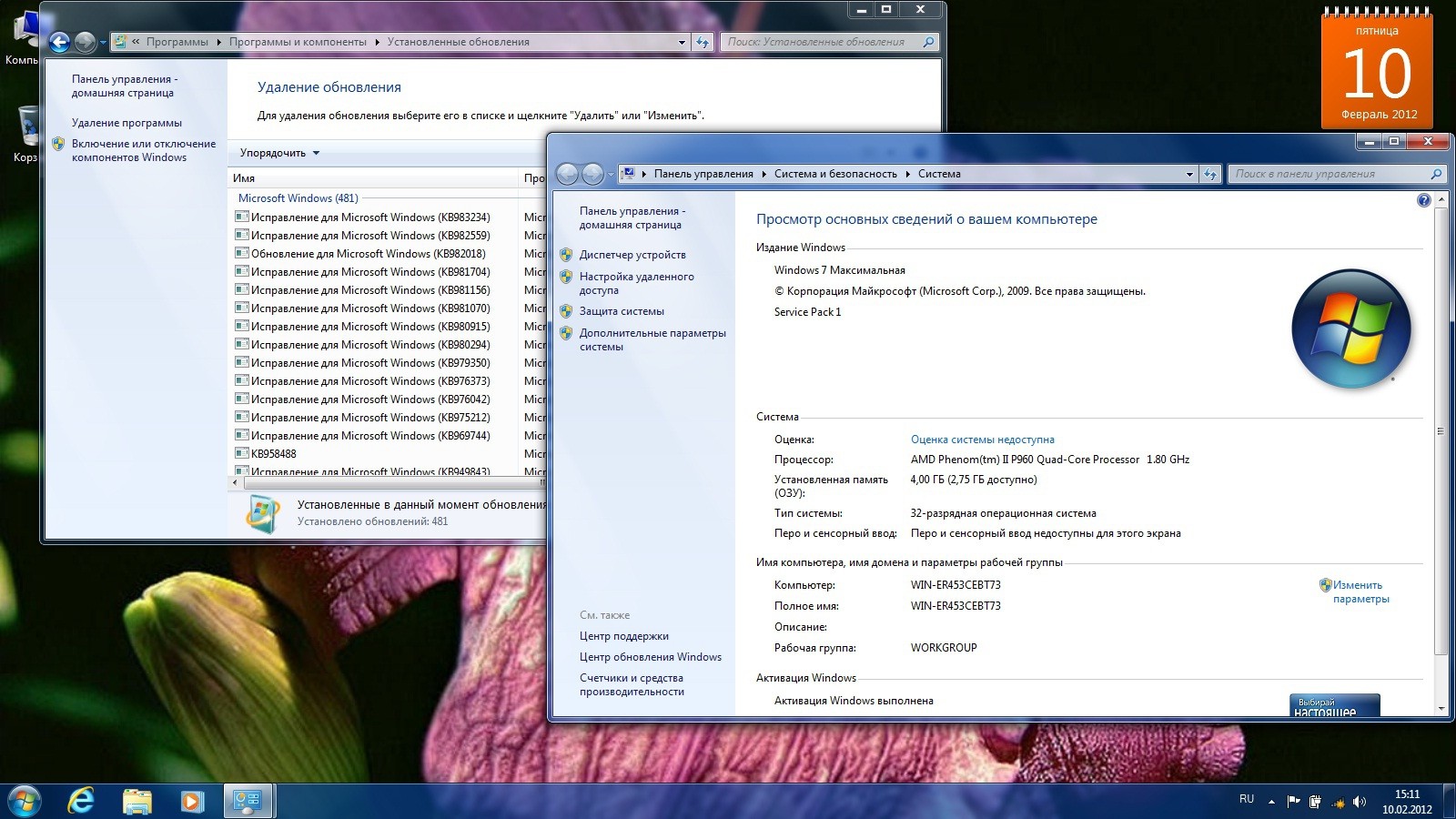
Task: Click shield icon beside 'Дополнительные параметры системы'
Action: pos(566,333)
